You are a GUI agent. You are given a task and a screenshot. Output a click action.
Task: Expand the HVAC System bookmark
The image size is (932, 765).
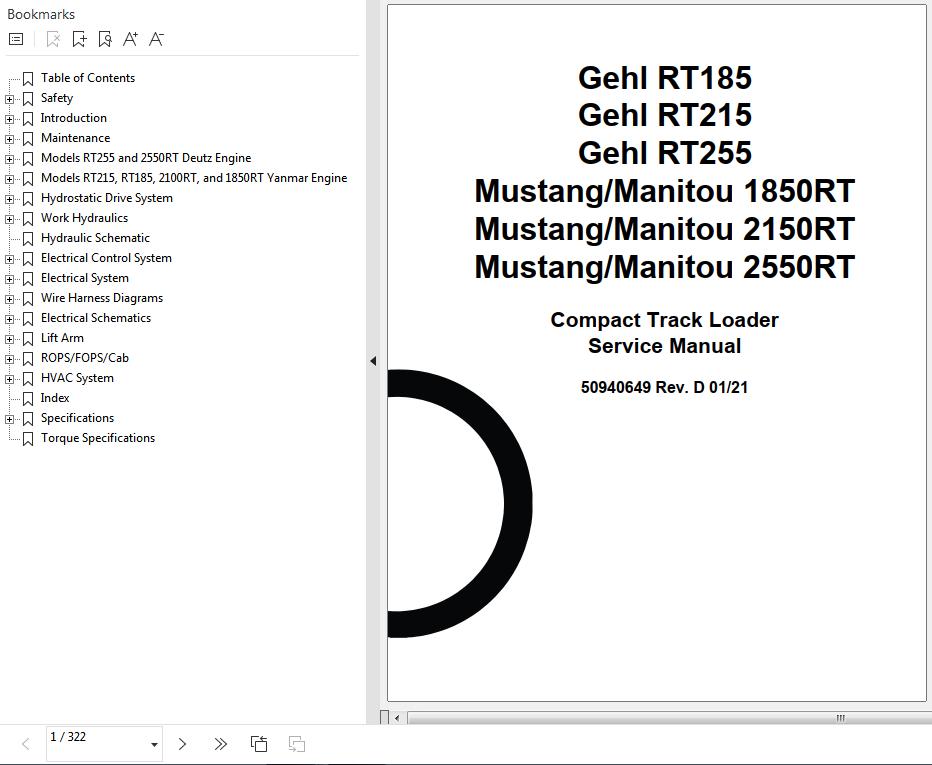(10, 379)
